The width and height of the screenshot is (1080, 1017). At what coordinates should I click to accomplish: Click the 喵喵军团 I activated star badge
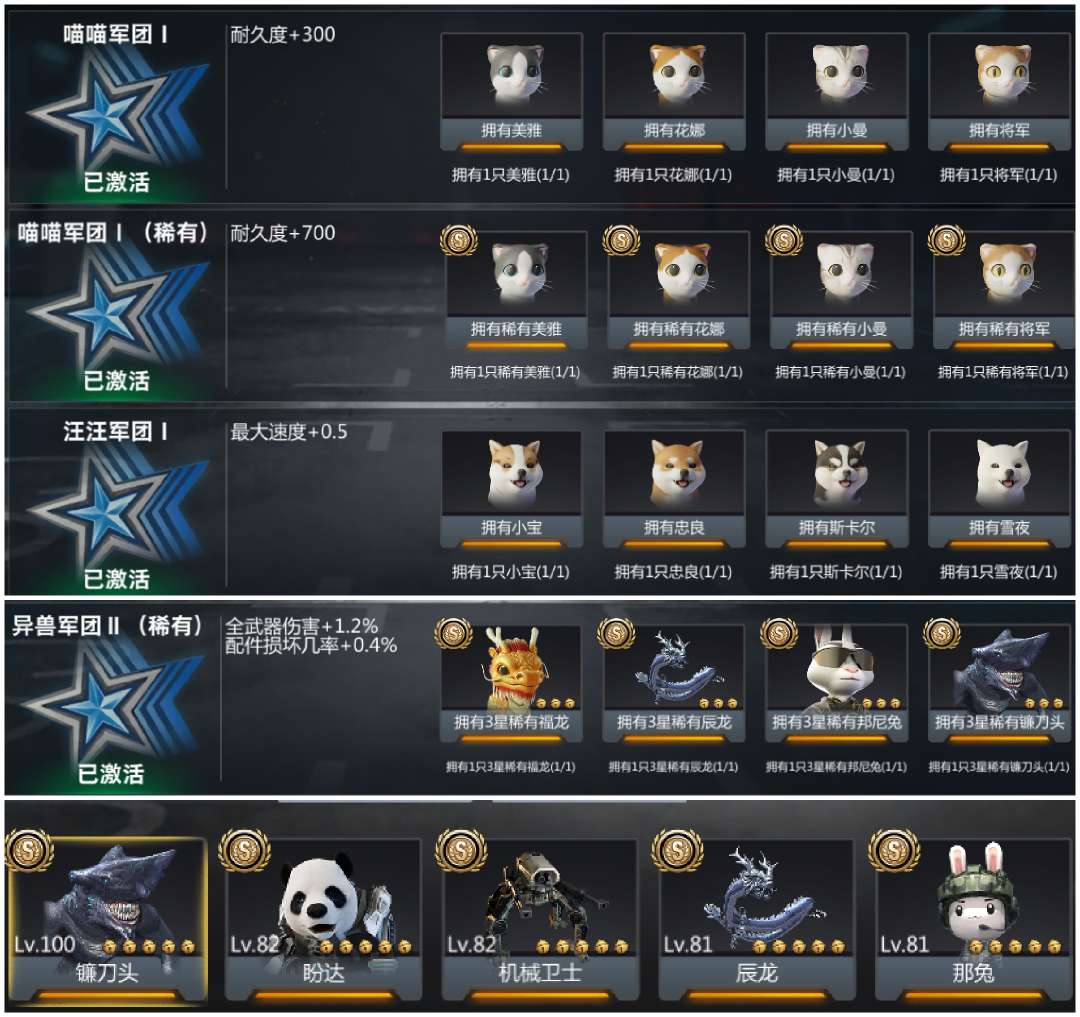(x=116, y=110)
